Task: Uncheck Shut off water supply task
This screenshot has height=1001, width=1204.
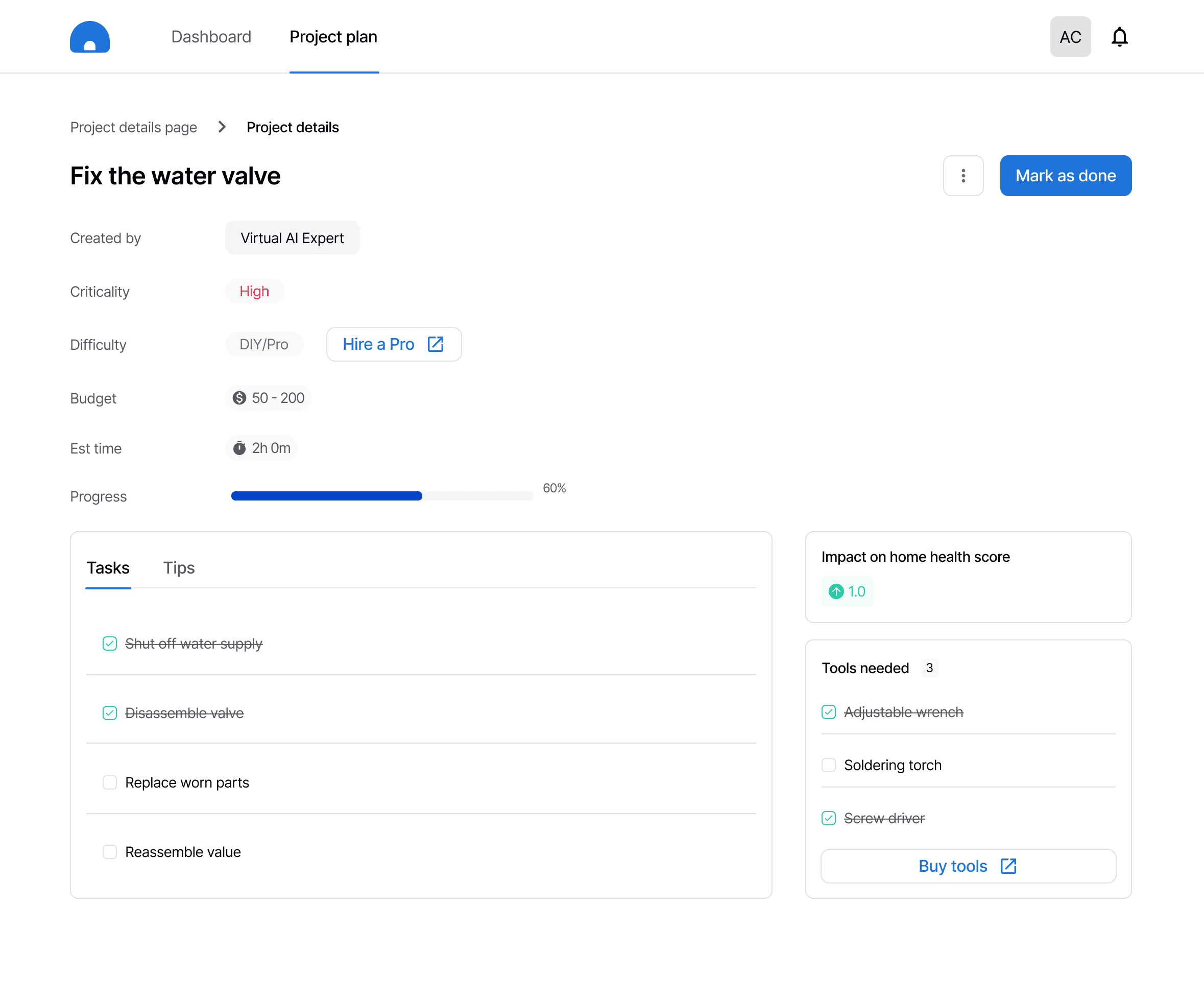Action: tap(109, 643)
